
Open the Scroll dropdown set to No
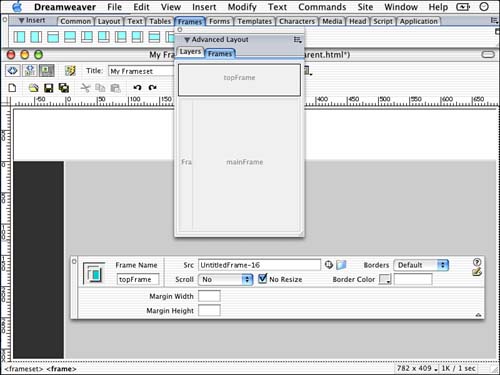point(226,279)
